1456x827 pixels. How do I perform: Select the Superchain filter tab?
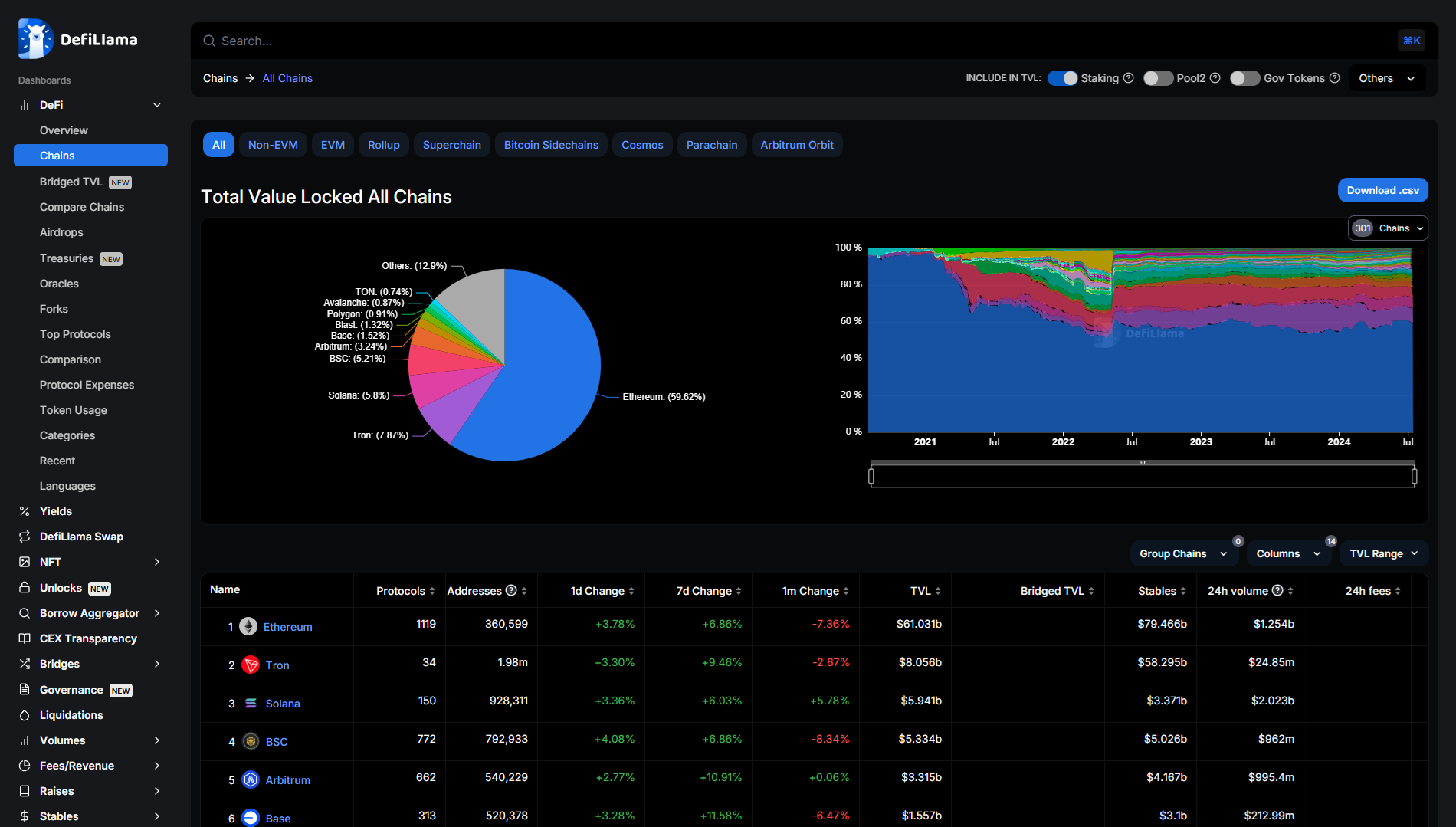point(452,145)
